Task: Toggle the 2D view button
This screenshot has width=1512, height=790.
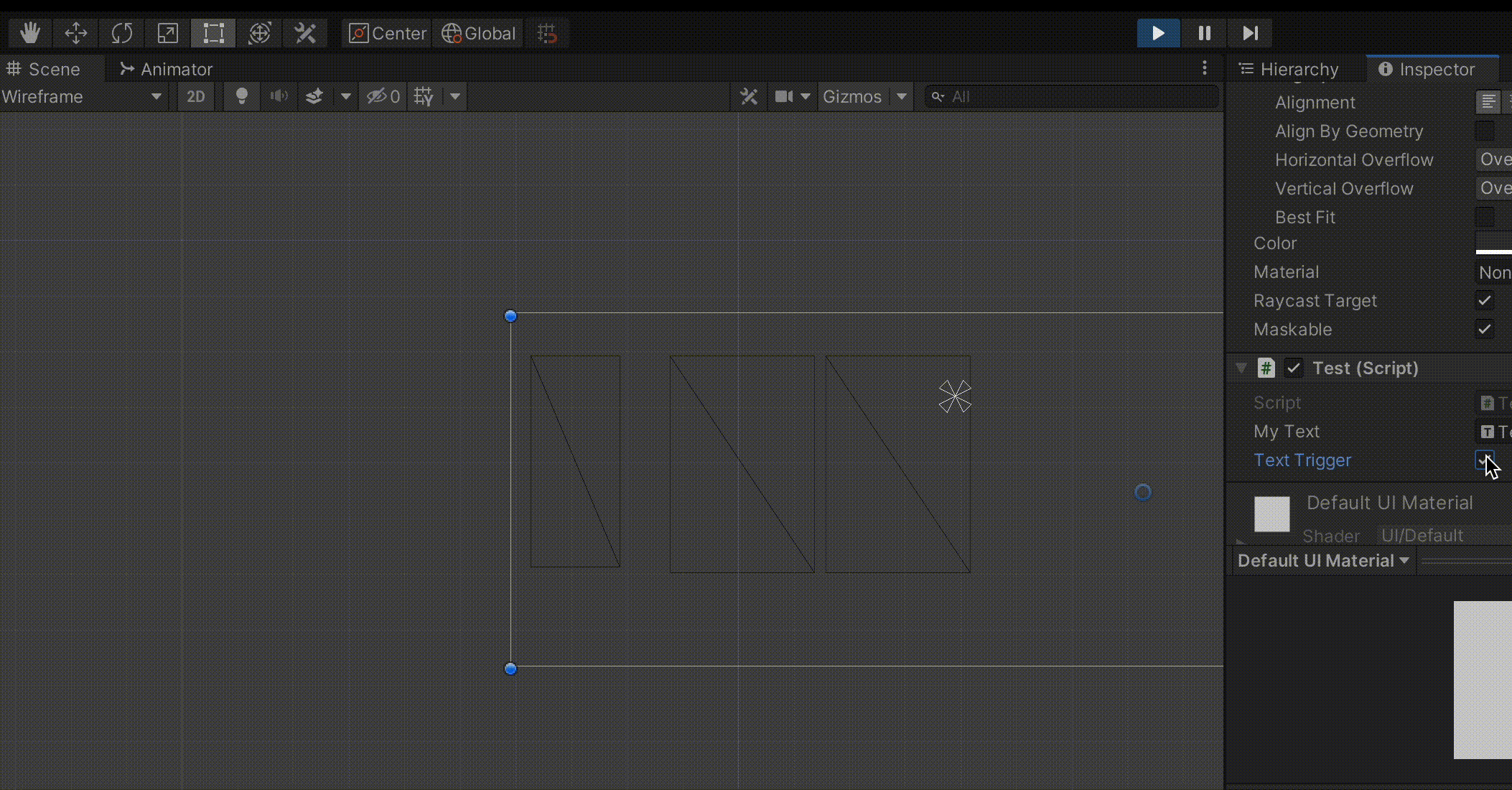Action: coord(195,96)
